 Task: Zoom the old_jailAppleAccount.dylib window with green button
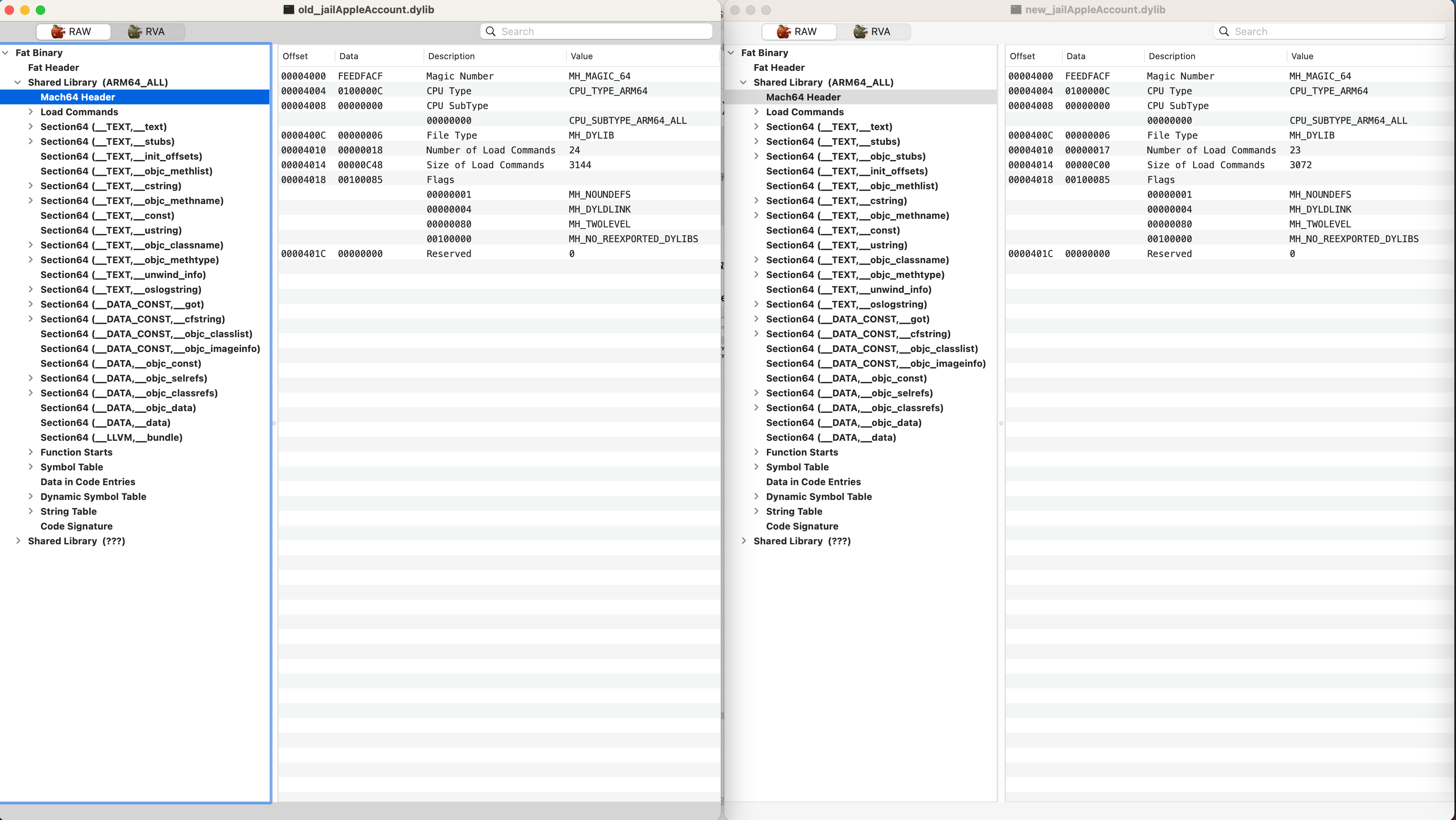[x=41, y=10]
